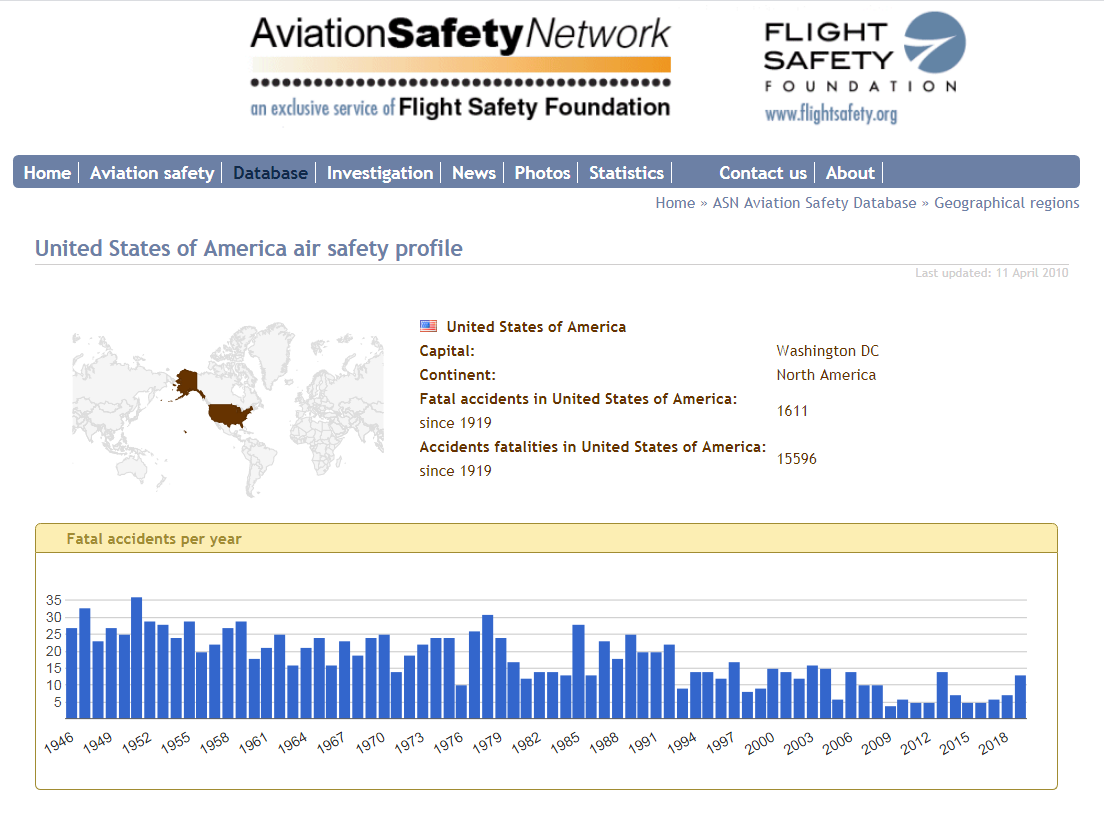Image resolution: width=1104 pixels, height=814 pixels.
Task: Click the Home breadcrumb link
Action: 675,203
